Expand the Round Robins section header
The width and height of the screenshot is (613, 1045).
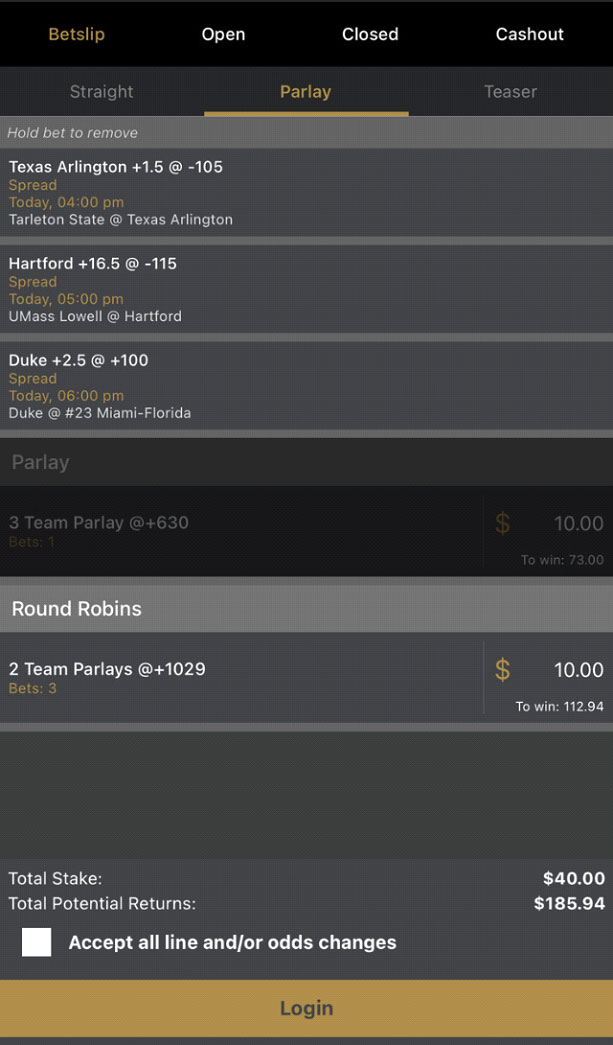click(306, 609)
